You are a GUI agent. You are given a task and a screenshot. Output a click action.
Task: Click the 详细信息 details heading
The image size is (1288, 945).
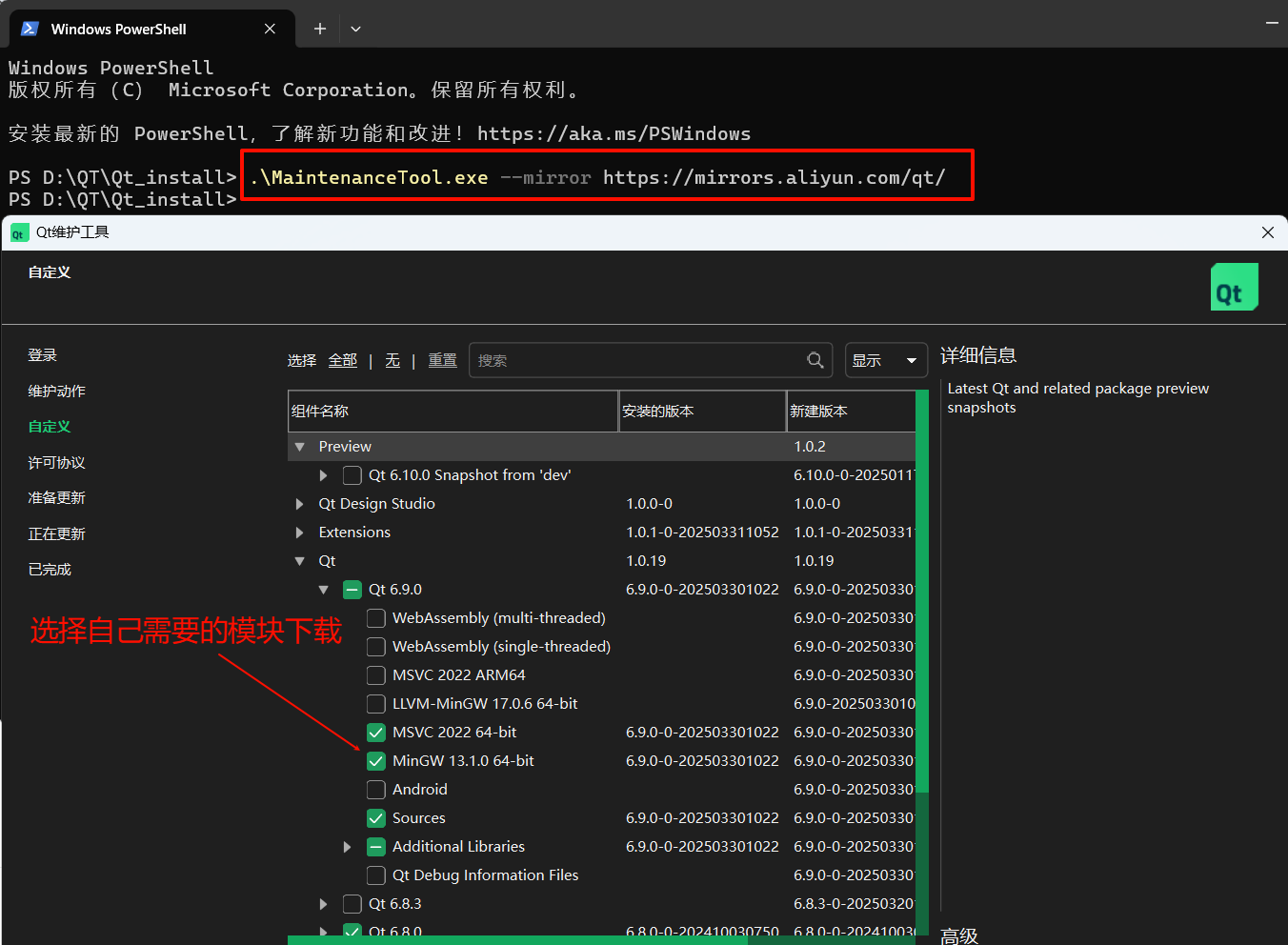978,355
